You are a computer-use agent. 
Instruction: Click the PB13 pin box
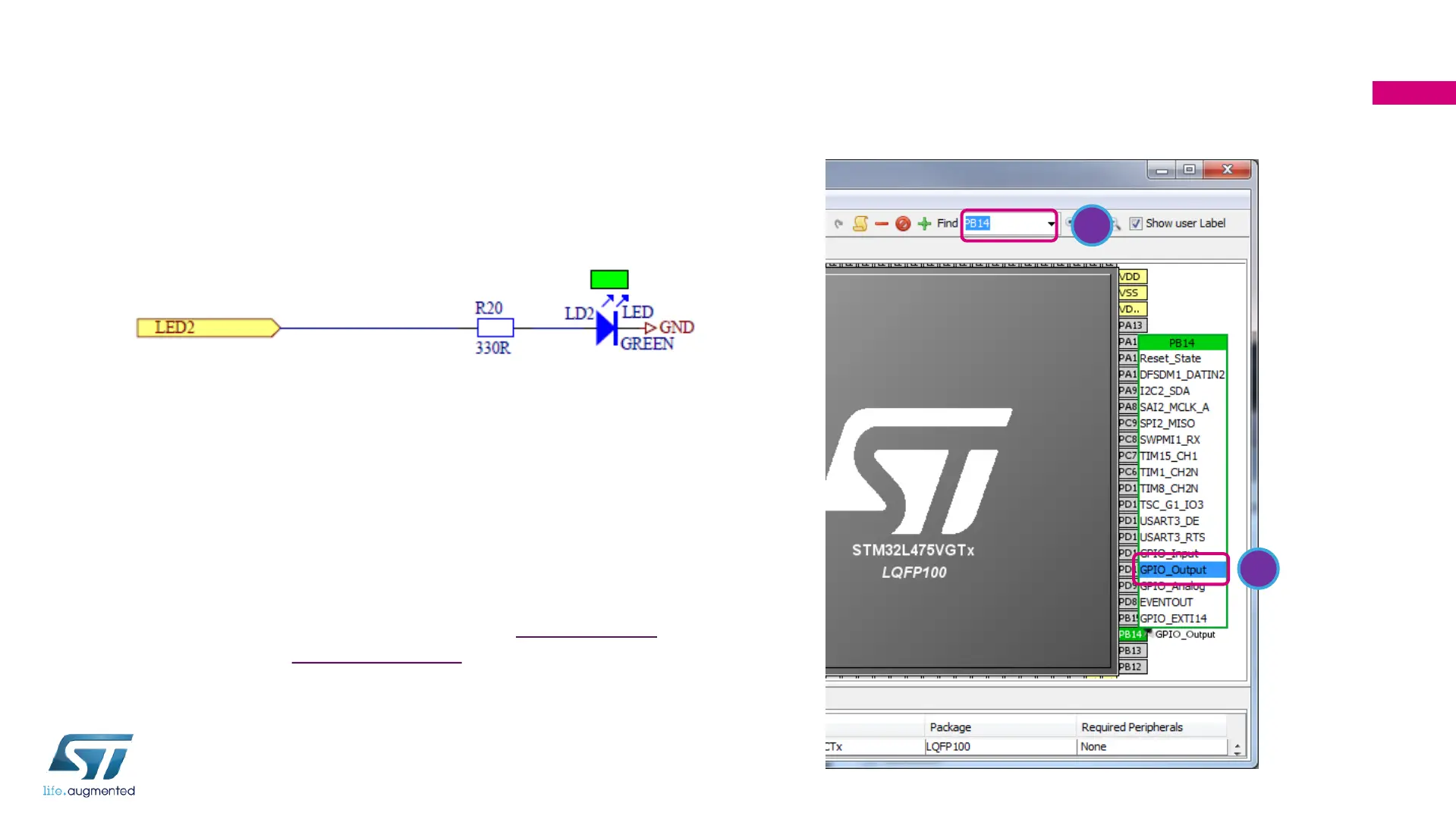[1132, 651]
